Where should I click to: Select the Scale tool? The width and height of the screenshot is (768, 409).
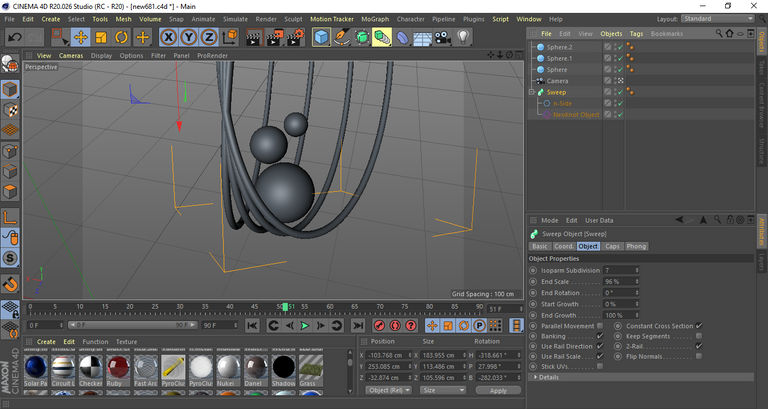pos(101,37)
